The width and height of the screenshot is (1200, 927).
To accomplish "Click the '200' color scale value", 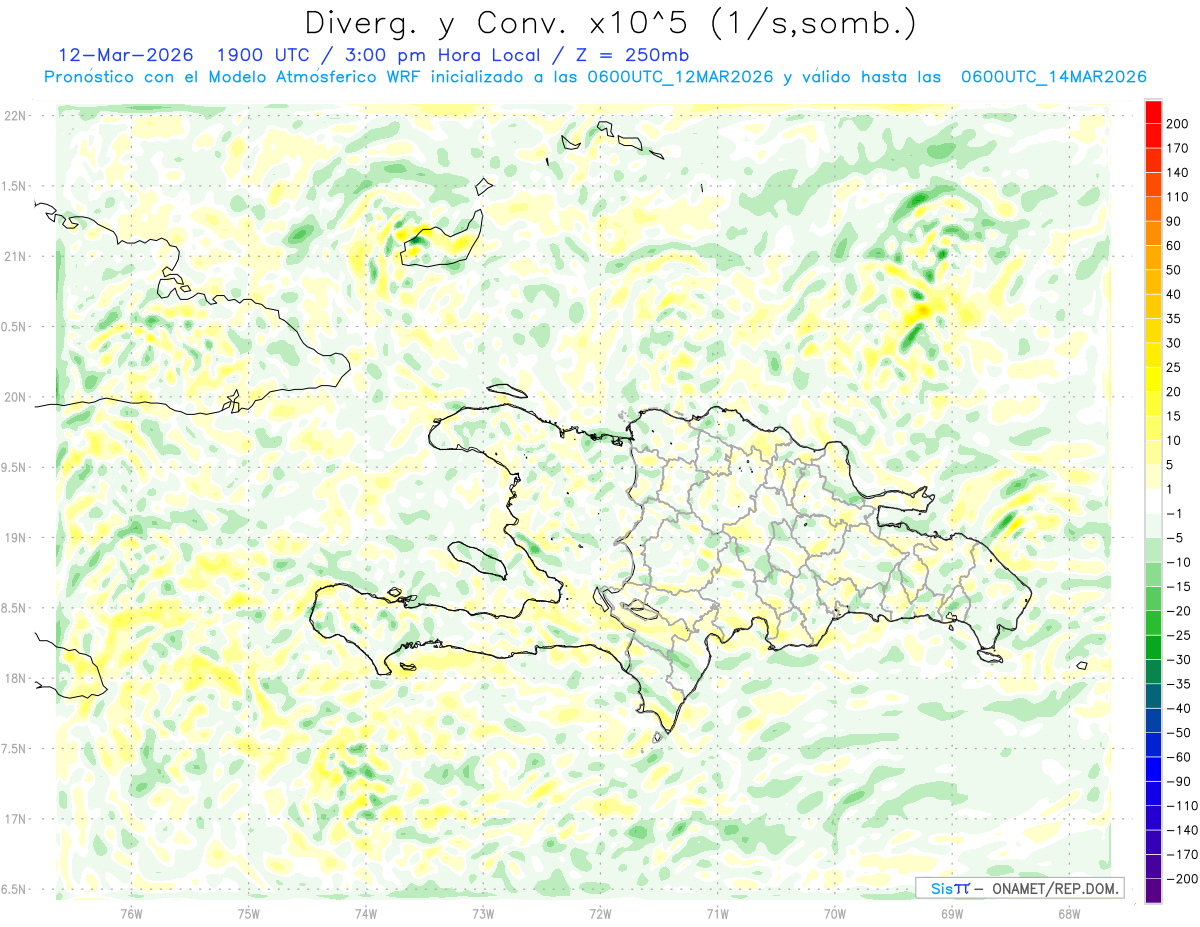I will tap(1178, 124).
